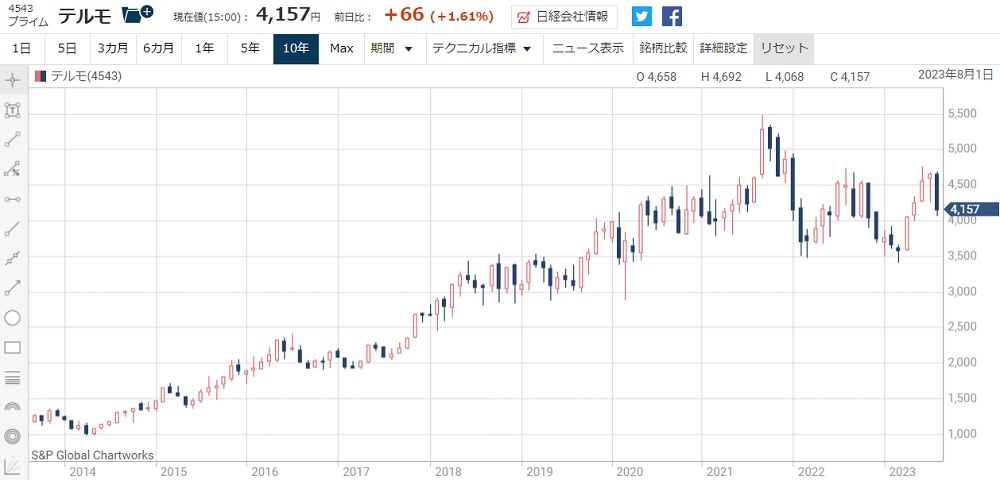Select the line segment drawing tool
This screenshot has width=1000, height=480.
[13, 140]
